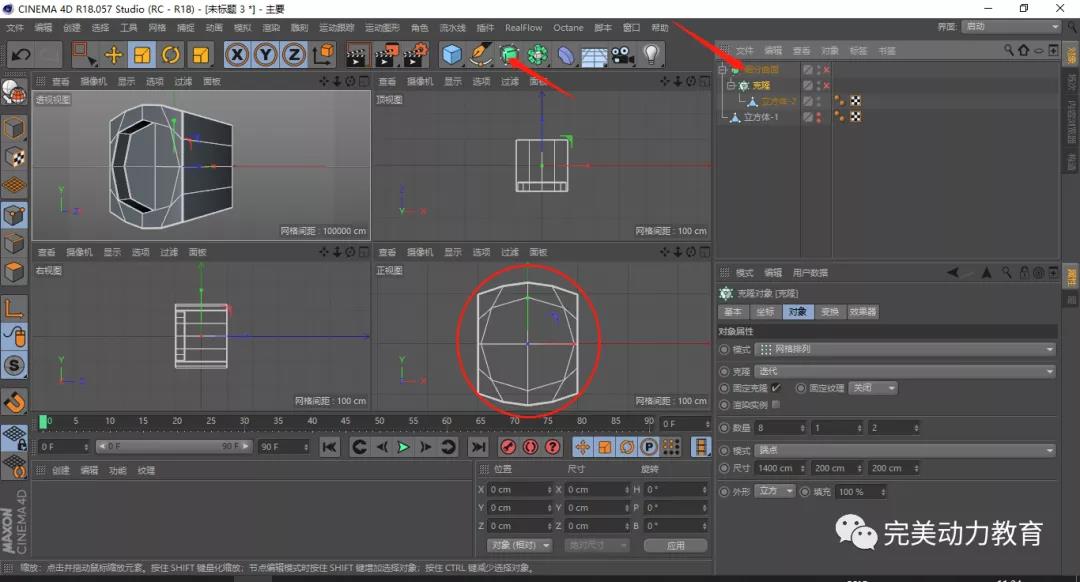
Task: Toggle layer visibility box for 立方体-1
Action: pos(808,117)
